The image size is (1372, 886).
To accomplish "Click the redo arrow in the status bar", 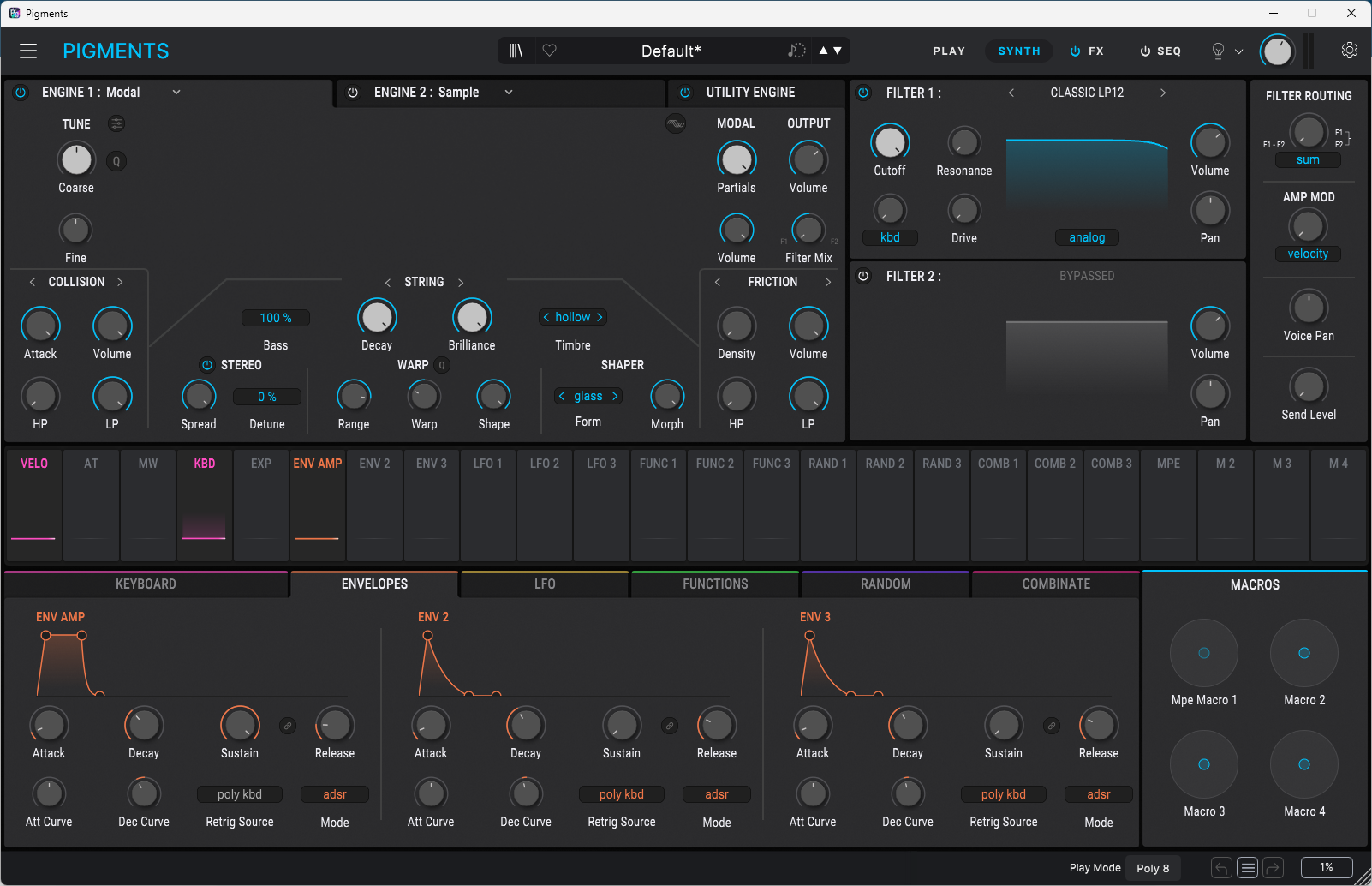I will (x=1274, y=868).
